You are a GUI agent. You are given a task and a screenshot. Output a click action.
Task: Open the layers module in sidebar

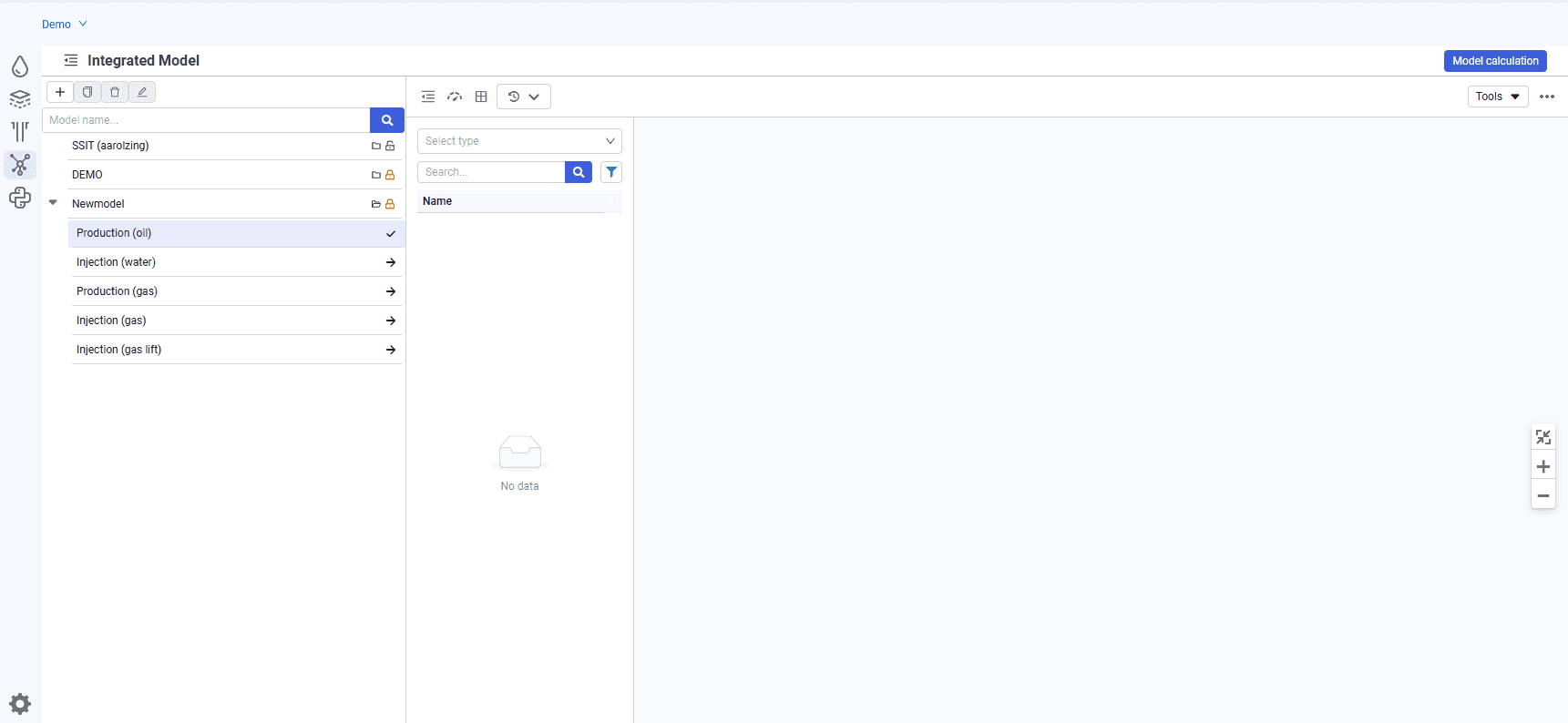click(20, 99)
